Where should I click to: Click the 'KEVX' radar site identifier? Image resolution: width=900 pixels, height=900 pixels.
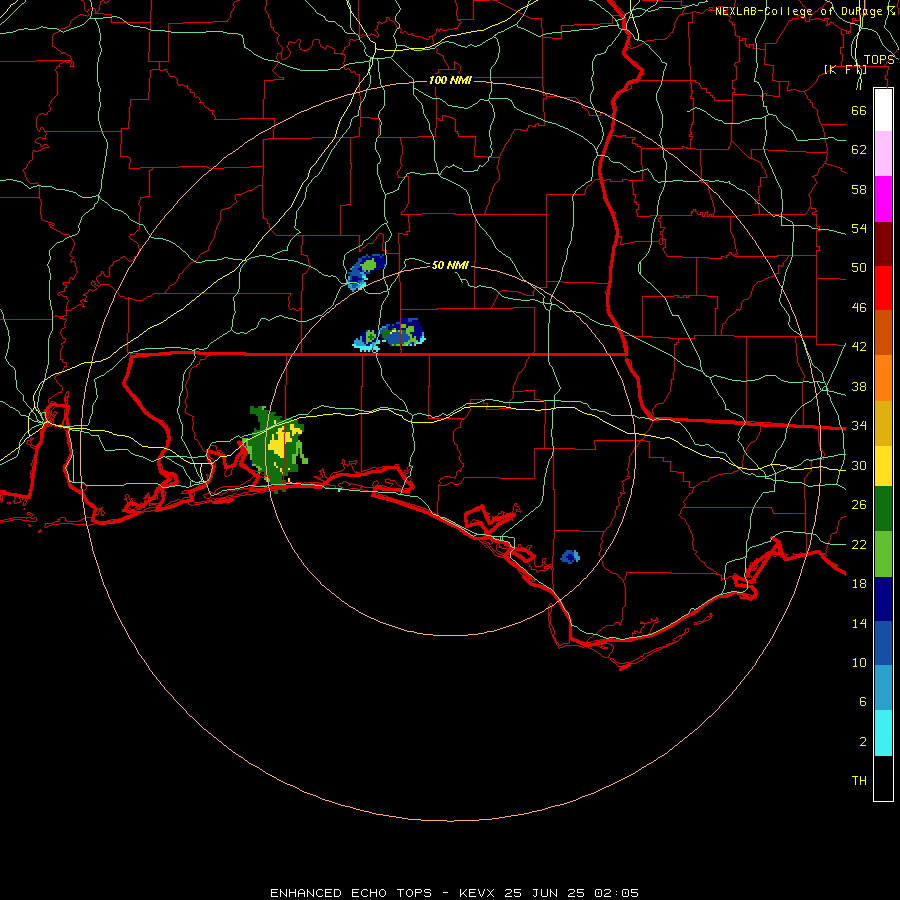tap(476, 893)
